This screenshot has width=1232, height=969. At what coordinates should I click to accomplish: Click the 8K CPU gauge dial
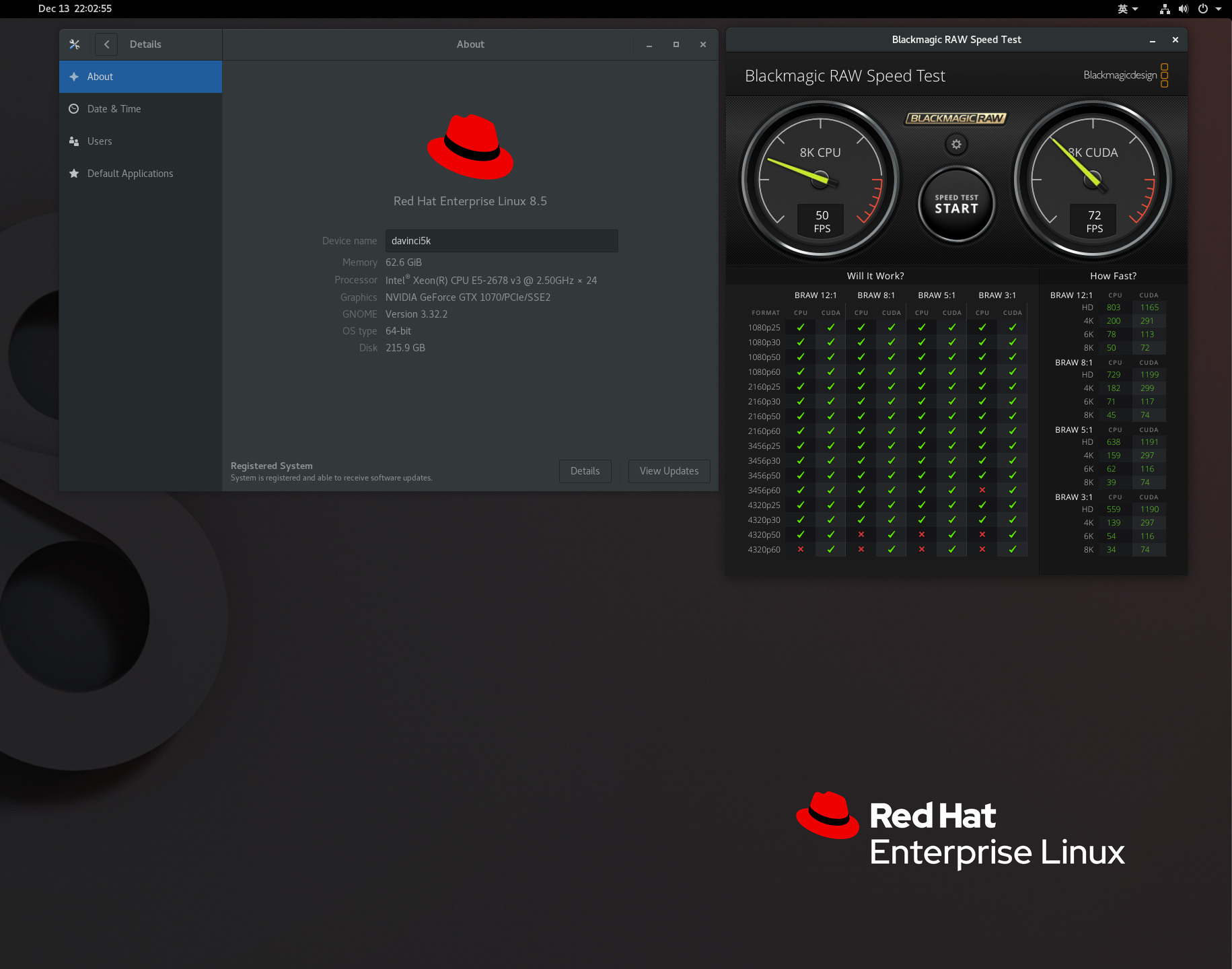[x=820, y=180]
